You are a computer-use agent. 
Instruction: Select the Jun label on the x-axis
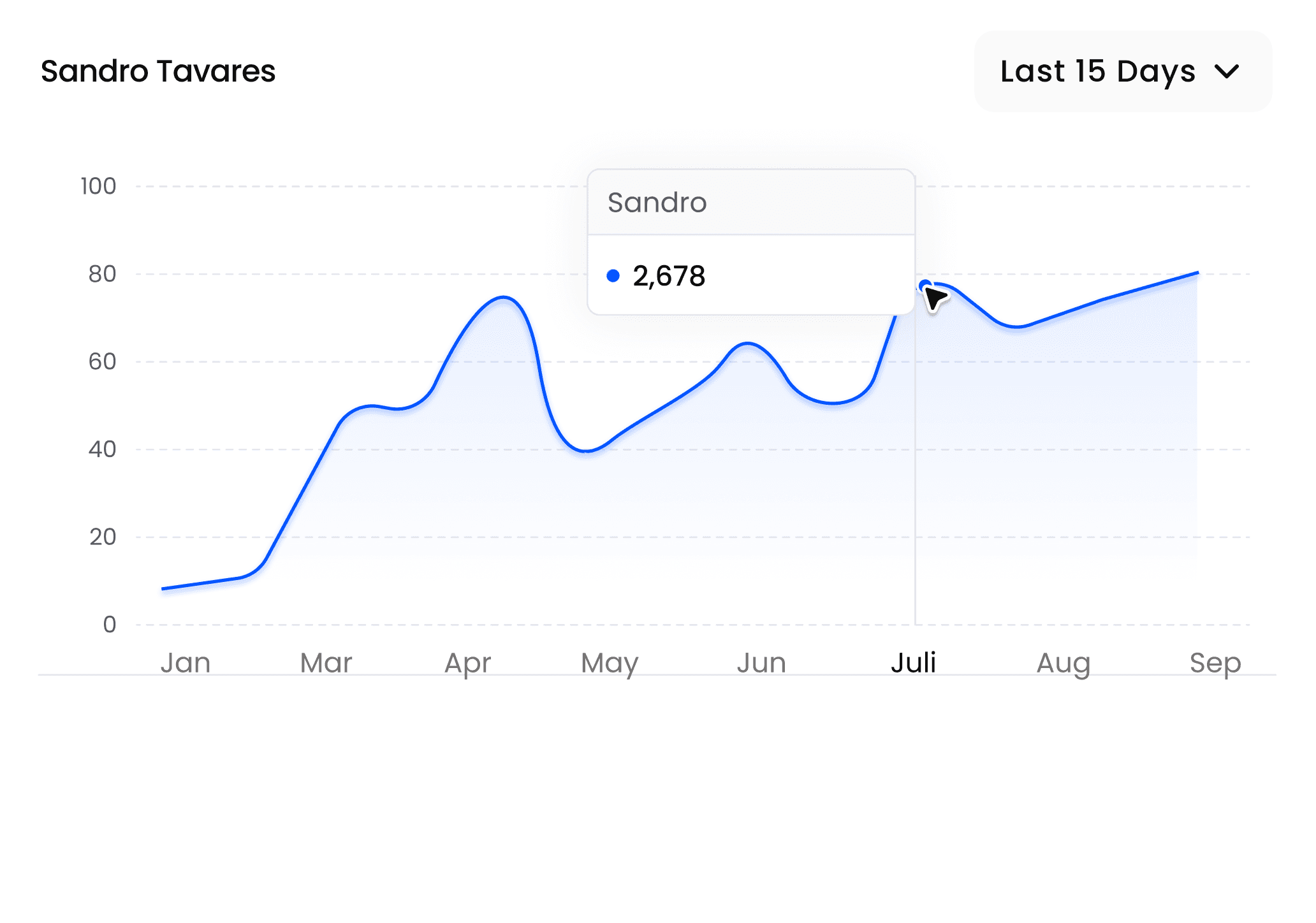(763, 662)
